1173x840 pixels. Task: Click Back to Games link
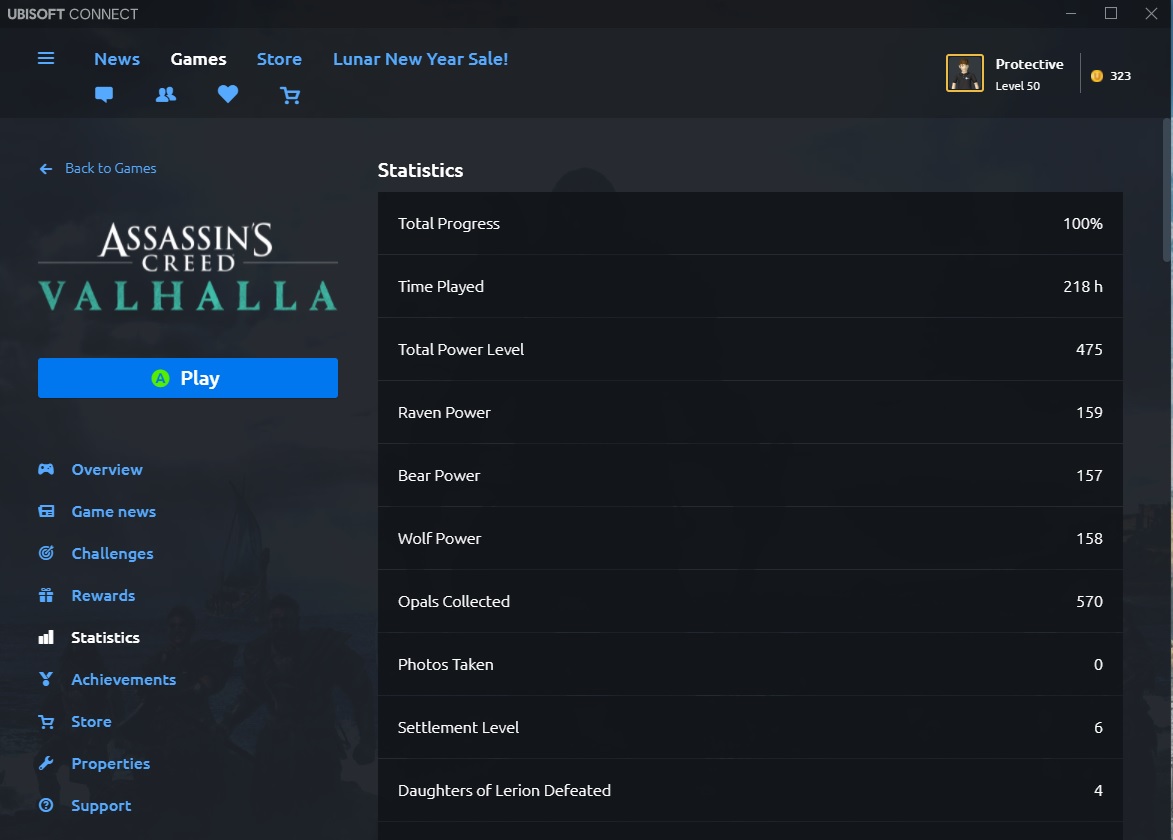click(x=111, y=168)
